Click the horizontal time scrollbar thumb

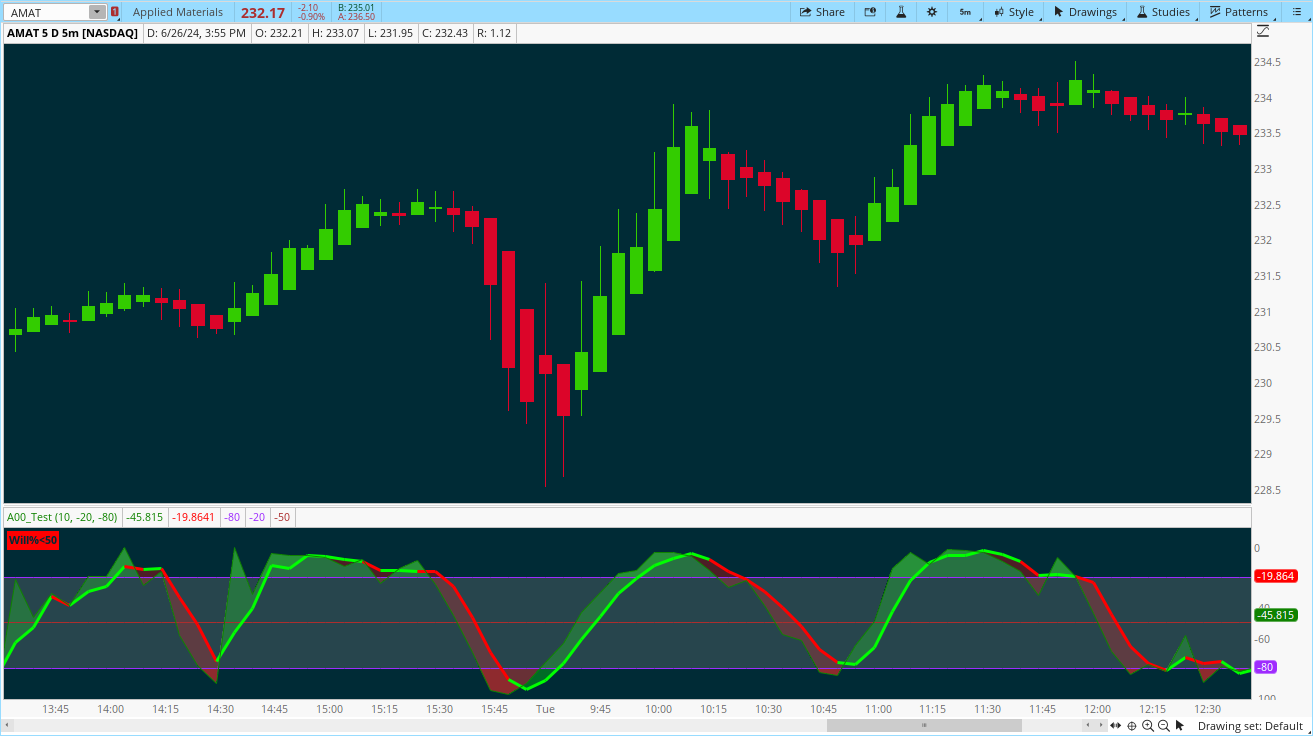(x=924, y=725)
